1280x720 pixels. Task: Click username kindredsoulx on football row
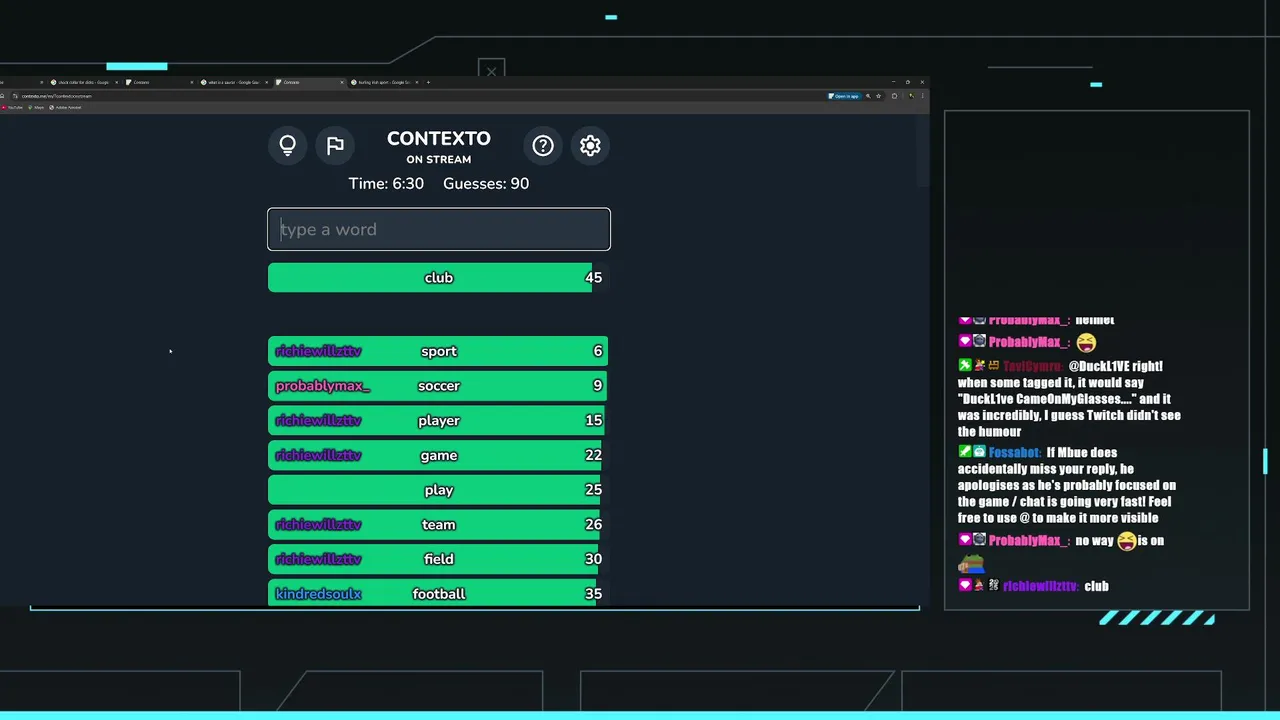[318, 594]
